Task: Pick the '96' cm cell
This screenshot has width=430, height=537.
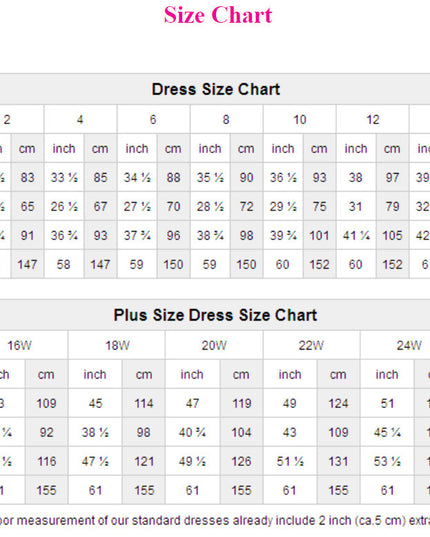Action: click(x=173, y=235)
